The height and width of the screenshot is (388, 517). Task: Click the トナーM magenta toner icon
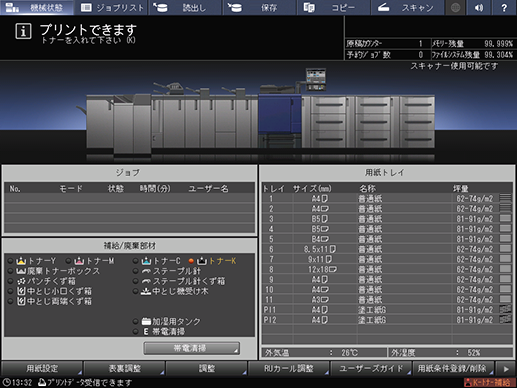(79, 261)
